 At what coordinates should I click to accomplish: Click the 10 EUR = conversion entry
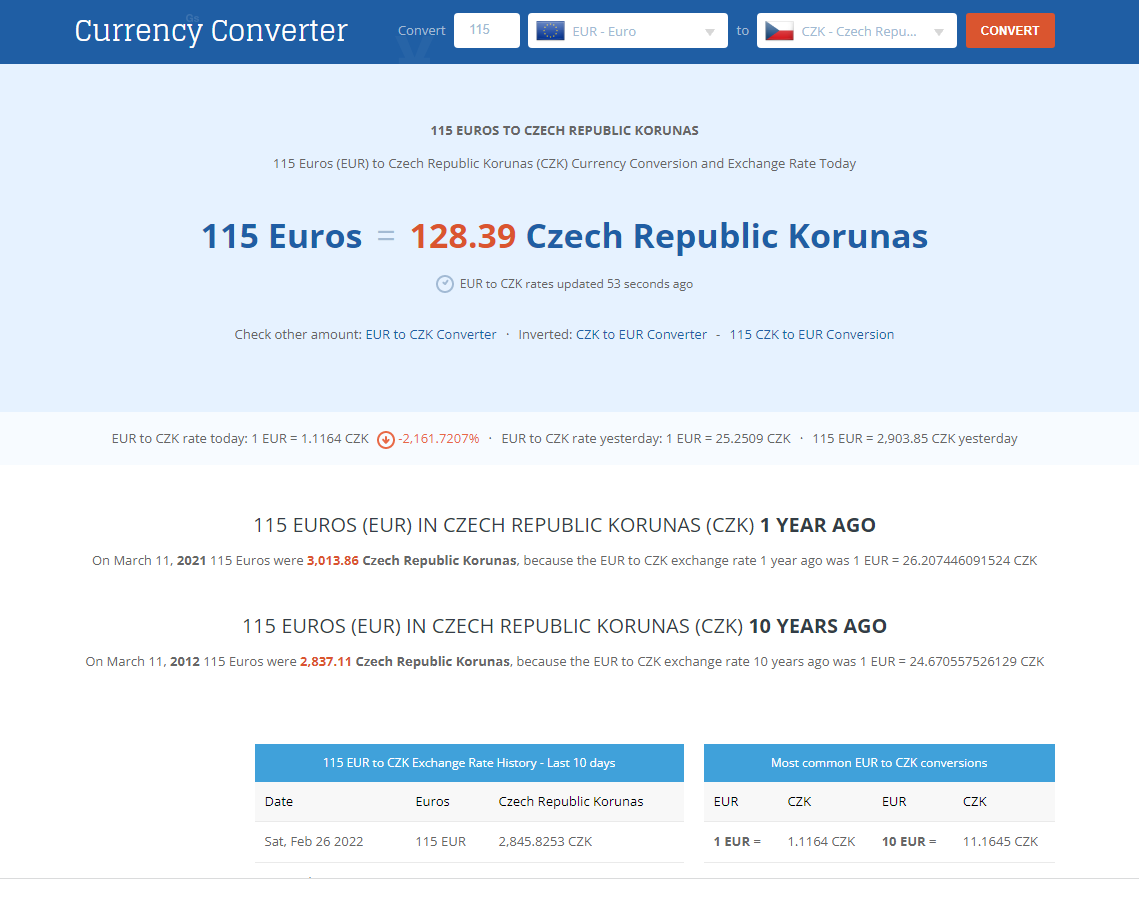[909, 842]
